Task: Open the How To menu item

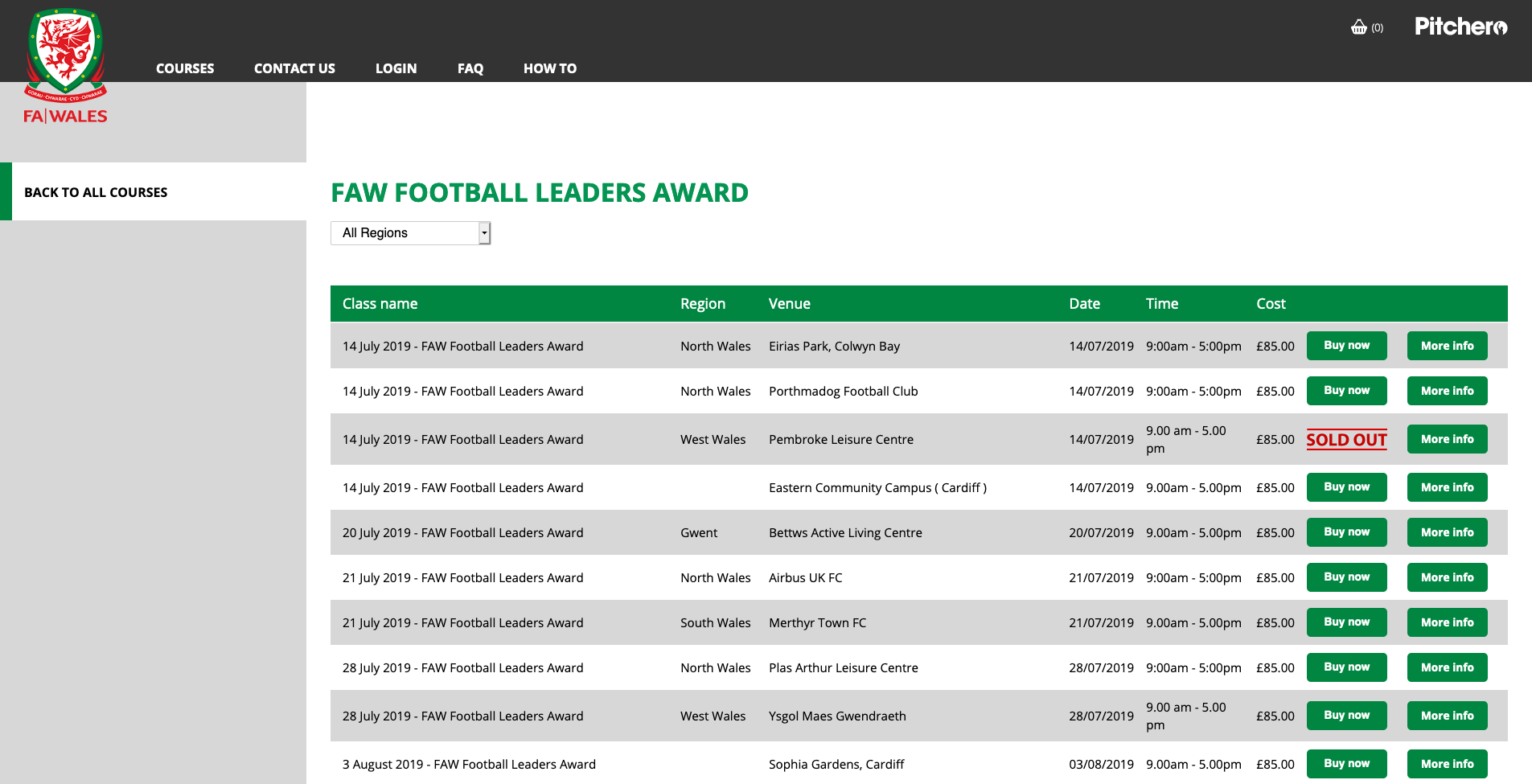Action: [x=550, y=68]
